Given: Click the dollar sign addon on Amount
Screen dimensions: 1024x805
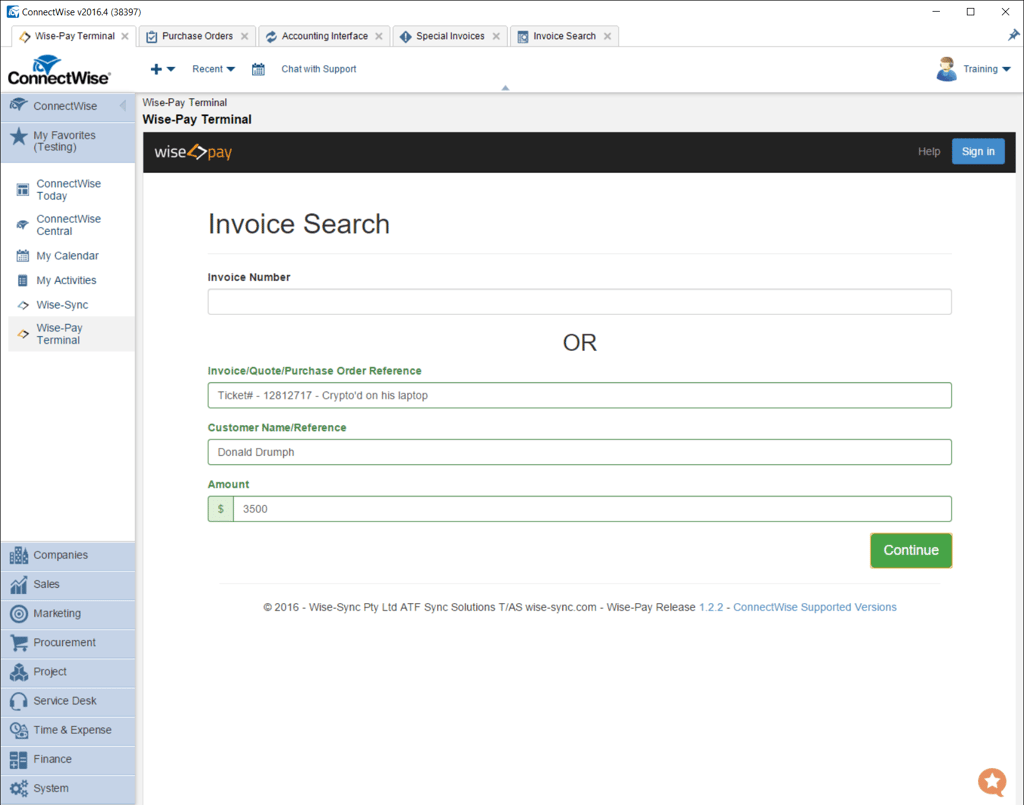Looking at the screenshot, I should pos(221,509).
